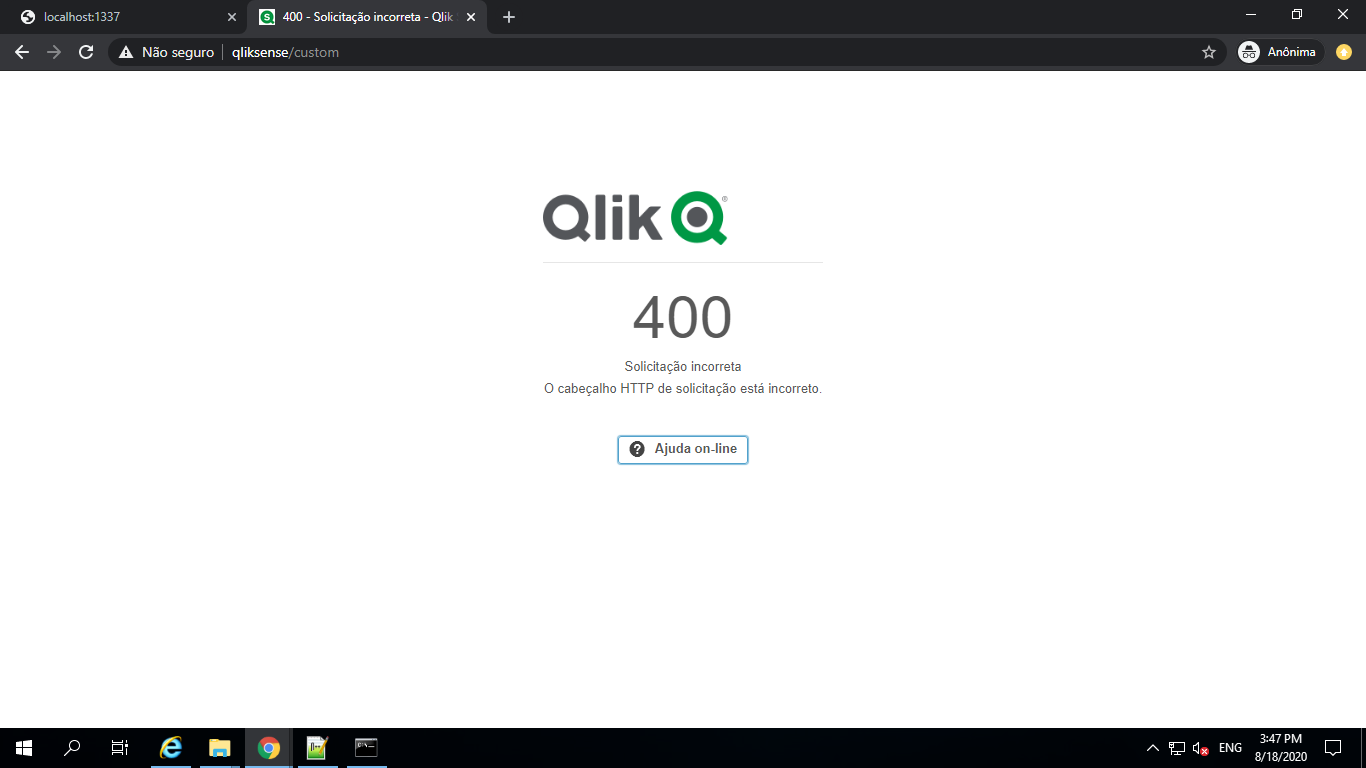
Task: Launch Internet Explorer from the taskbar
Action: point(171,748)
